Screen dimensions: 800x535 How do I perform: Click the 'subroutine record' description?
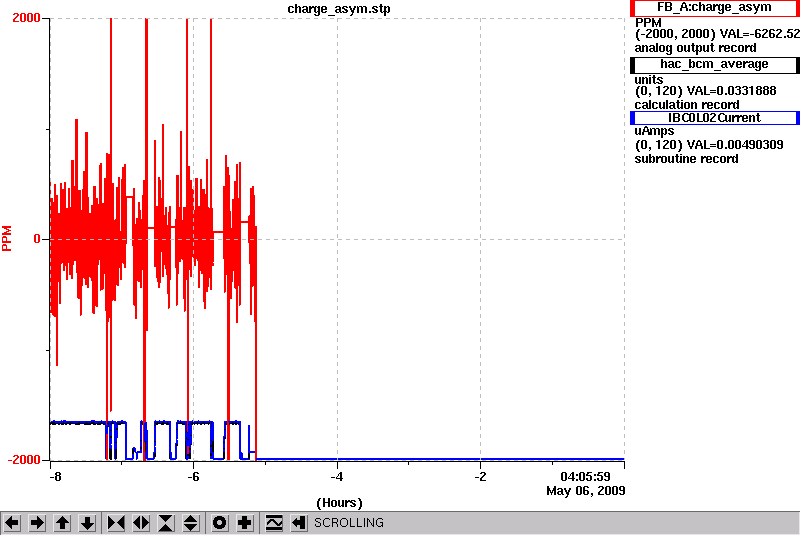[x=686, y=159]
